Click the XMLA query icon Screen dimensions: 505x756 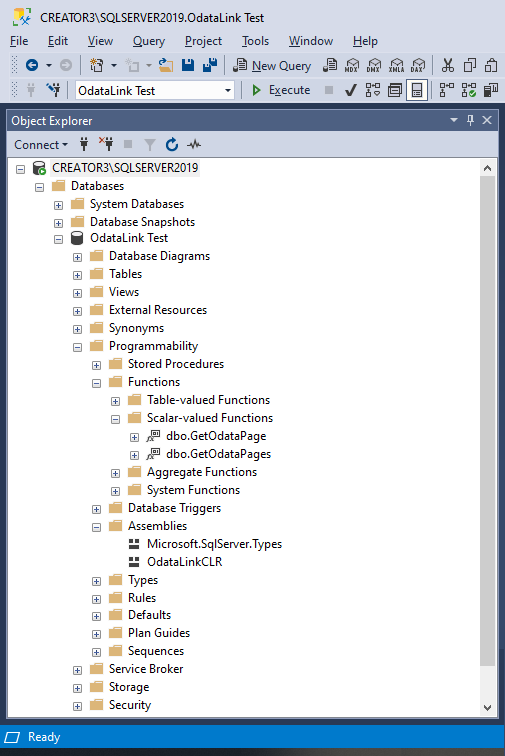396,65
